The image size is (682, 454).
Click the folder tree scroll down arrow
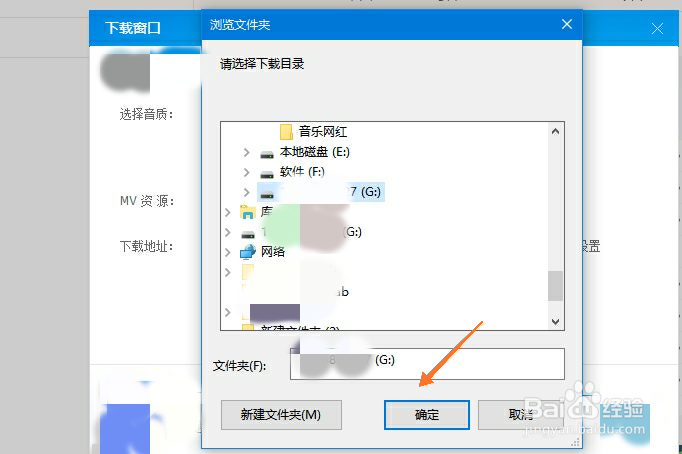coord(555,321)
